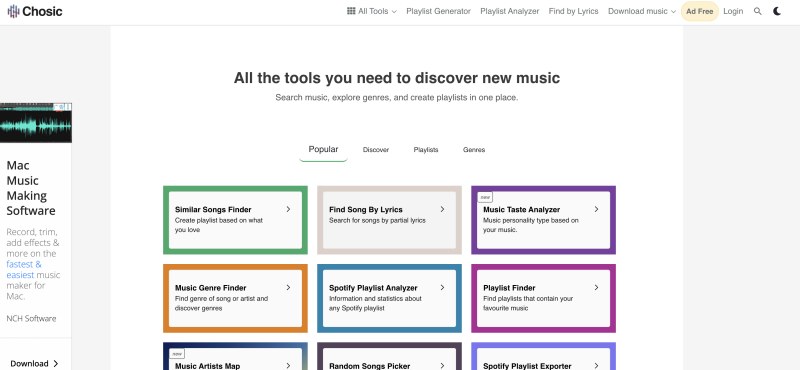
Task: Open the Find Song By Lyrics card
Action: (x=389, y=220)
